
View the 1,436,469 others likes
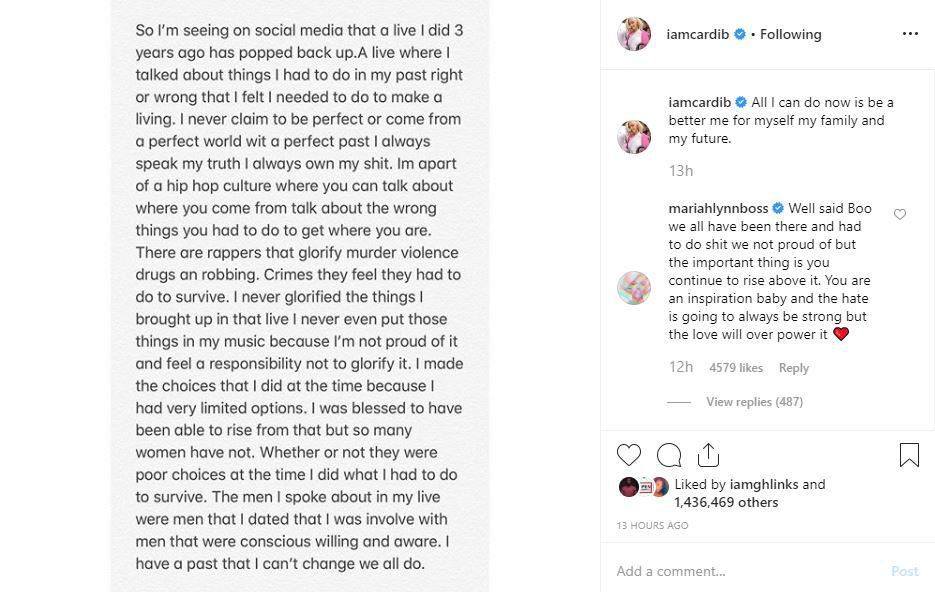tap(726, 502)
